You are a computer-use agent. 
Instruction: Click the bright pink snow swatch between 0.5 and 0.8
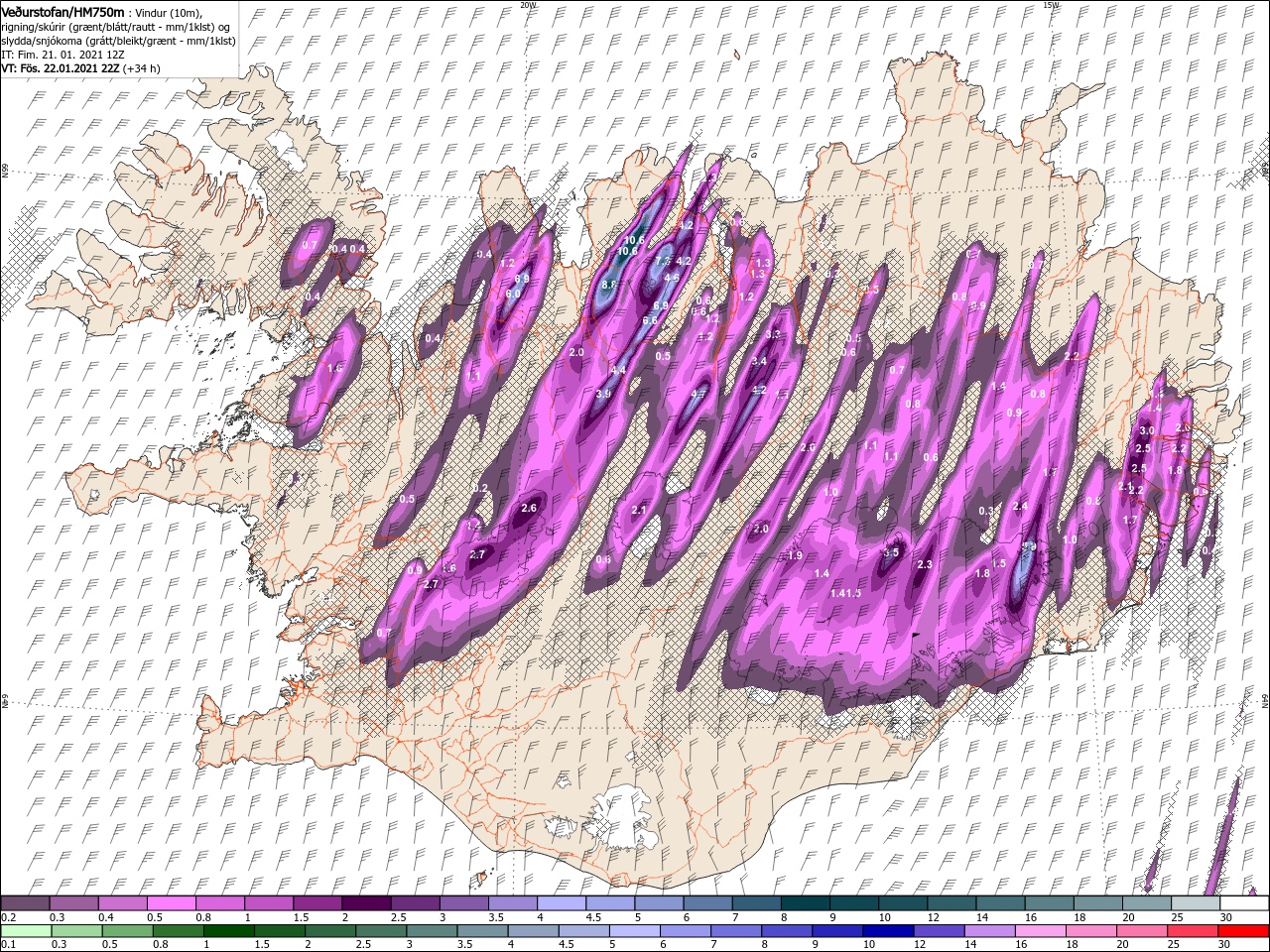coord(171,902)
